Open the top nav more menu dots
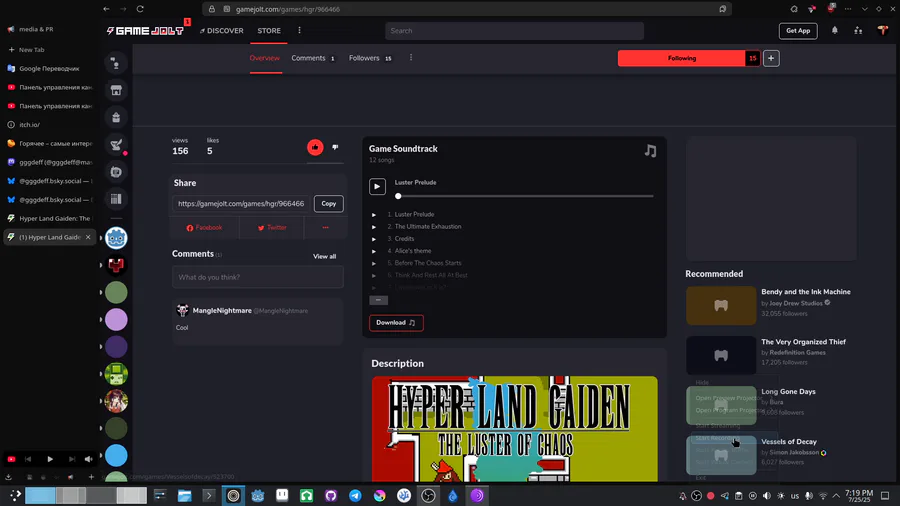The width and height of the screenshot is (900, 506). (299, 30)
